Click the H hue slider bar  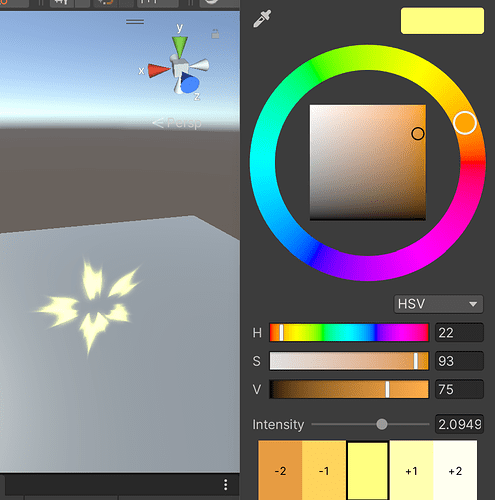pyautogui.click(x=349, y=332)
